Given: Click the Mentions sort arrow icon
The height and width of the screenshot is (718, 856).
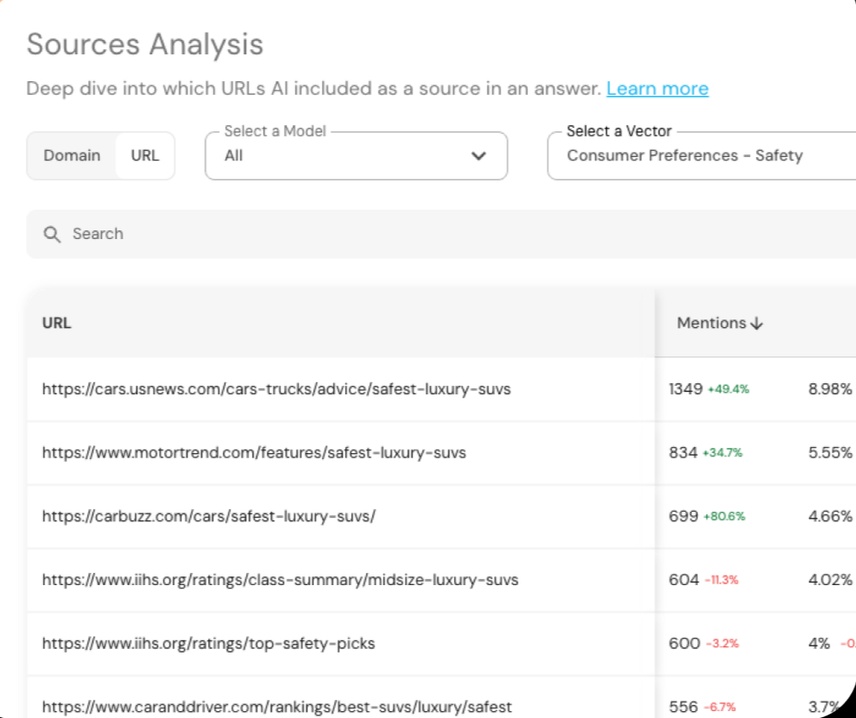Looking at the screenshot, I should [x=757, y=323].
